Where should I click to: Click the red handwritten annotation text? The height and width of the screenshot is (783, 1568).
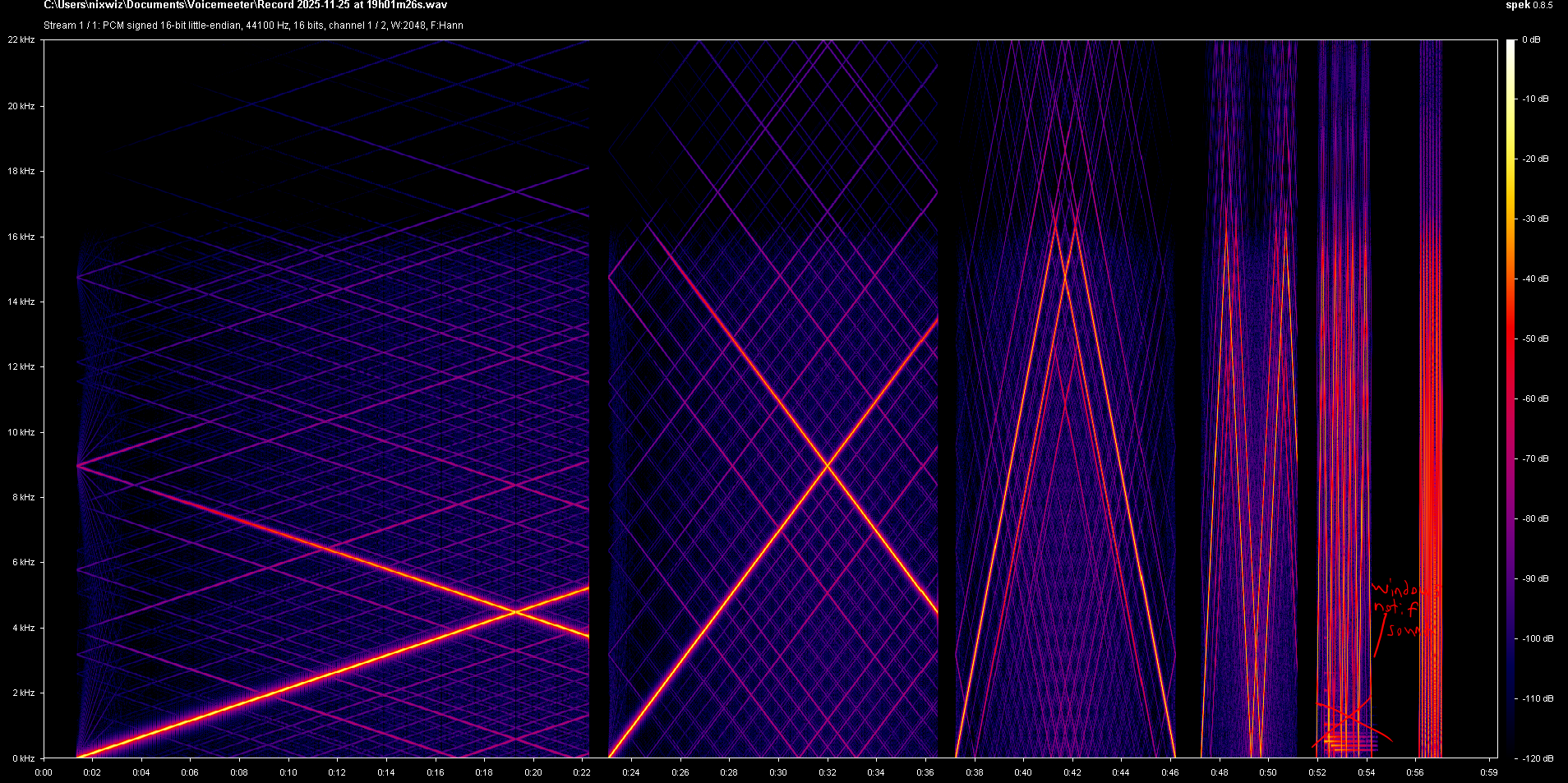[x=1404, y=610]
